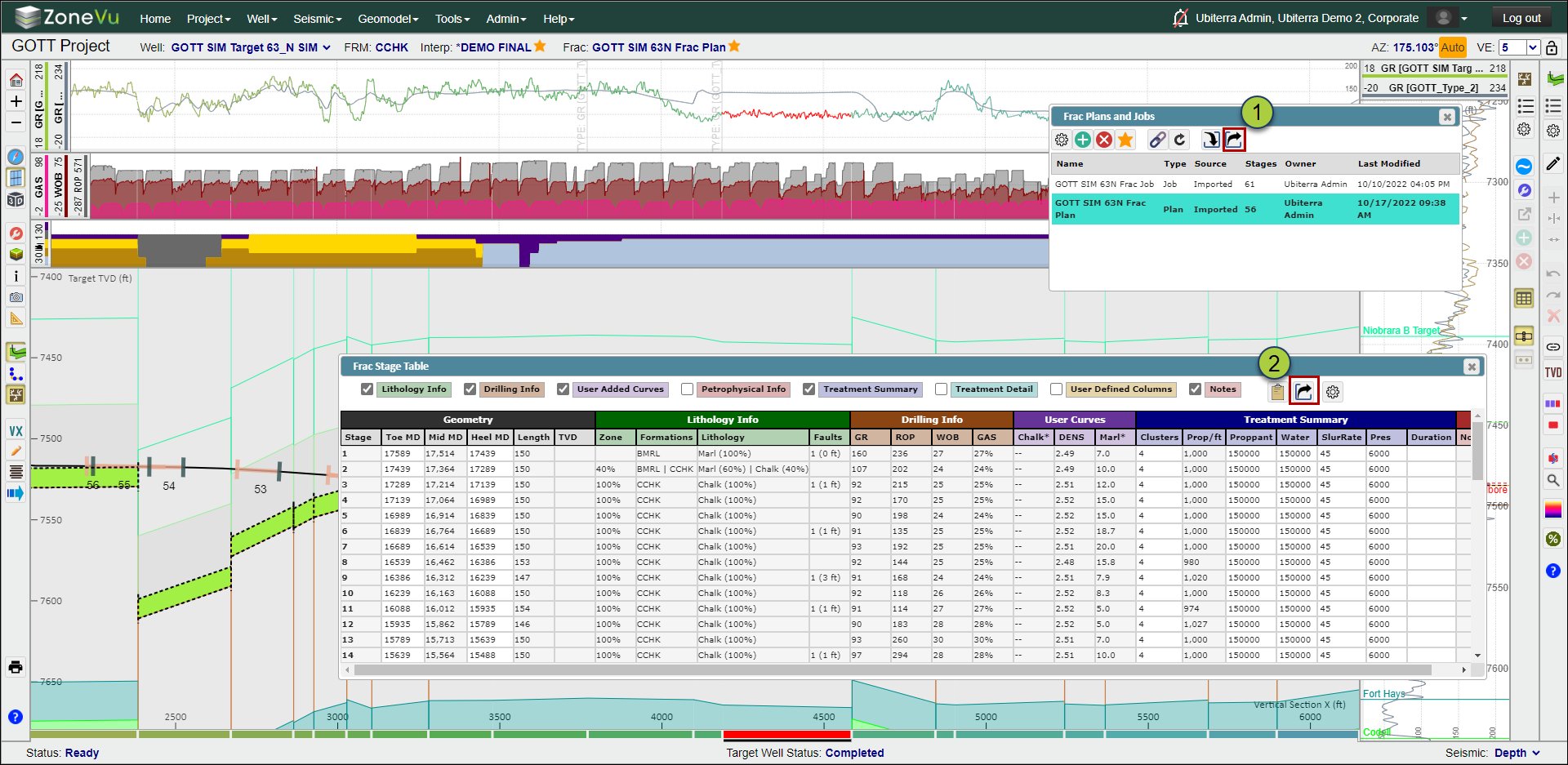Click the notification bell icon in header
1568x765 pixels.
pyautogui.click(x=1180, y=18)
